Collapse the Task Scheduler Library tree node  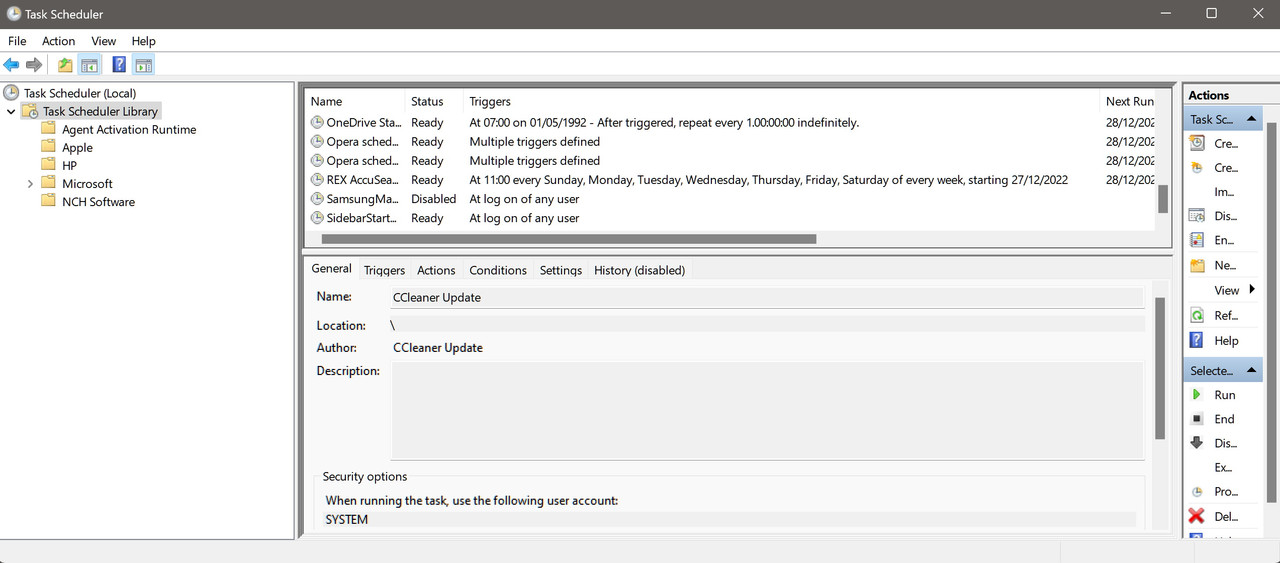click(11, 112)
